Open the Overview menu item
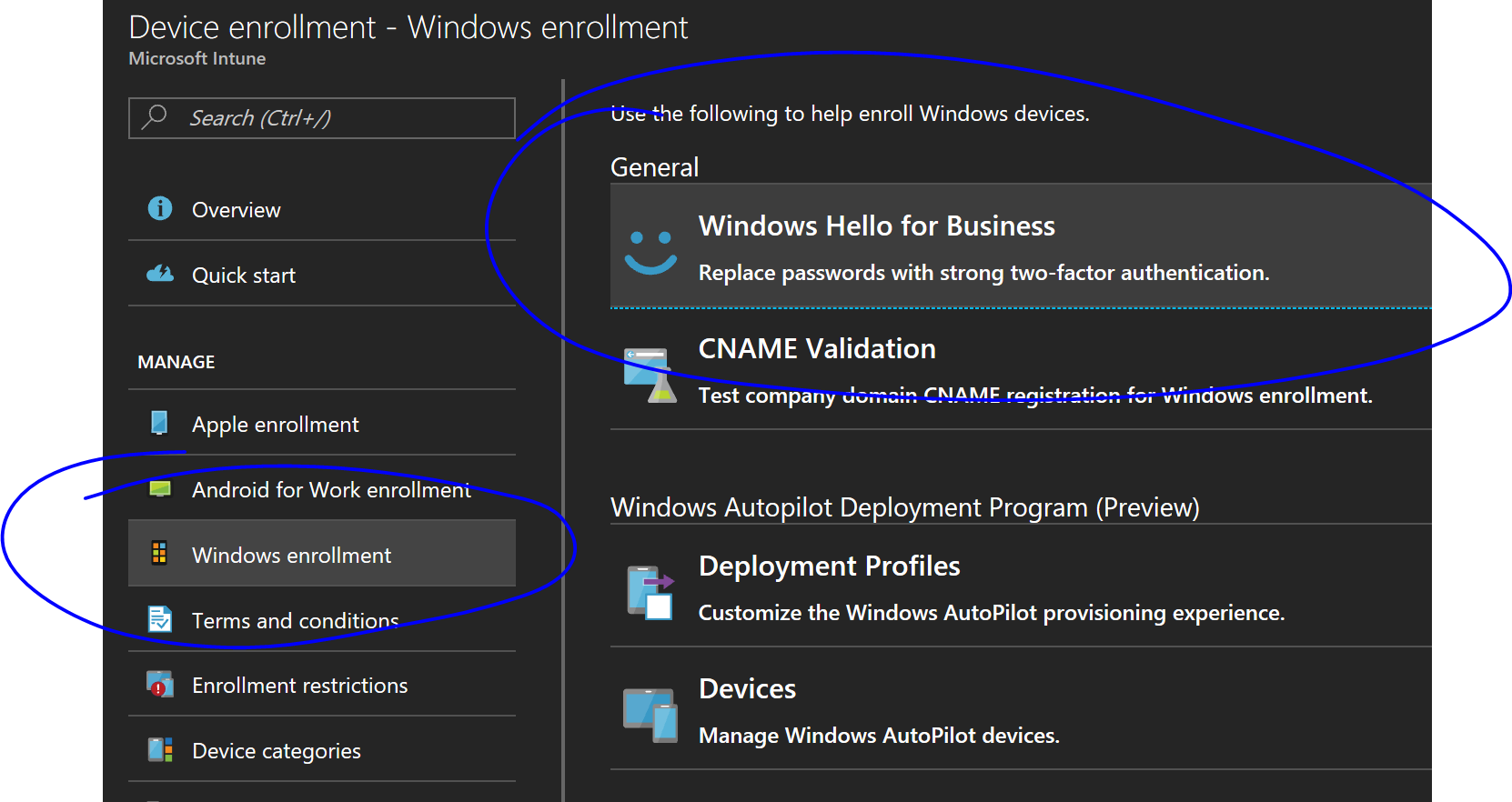 [x=322, y=209]
